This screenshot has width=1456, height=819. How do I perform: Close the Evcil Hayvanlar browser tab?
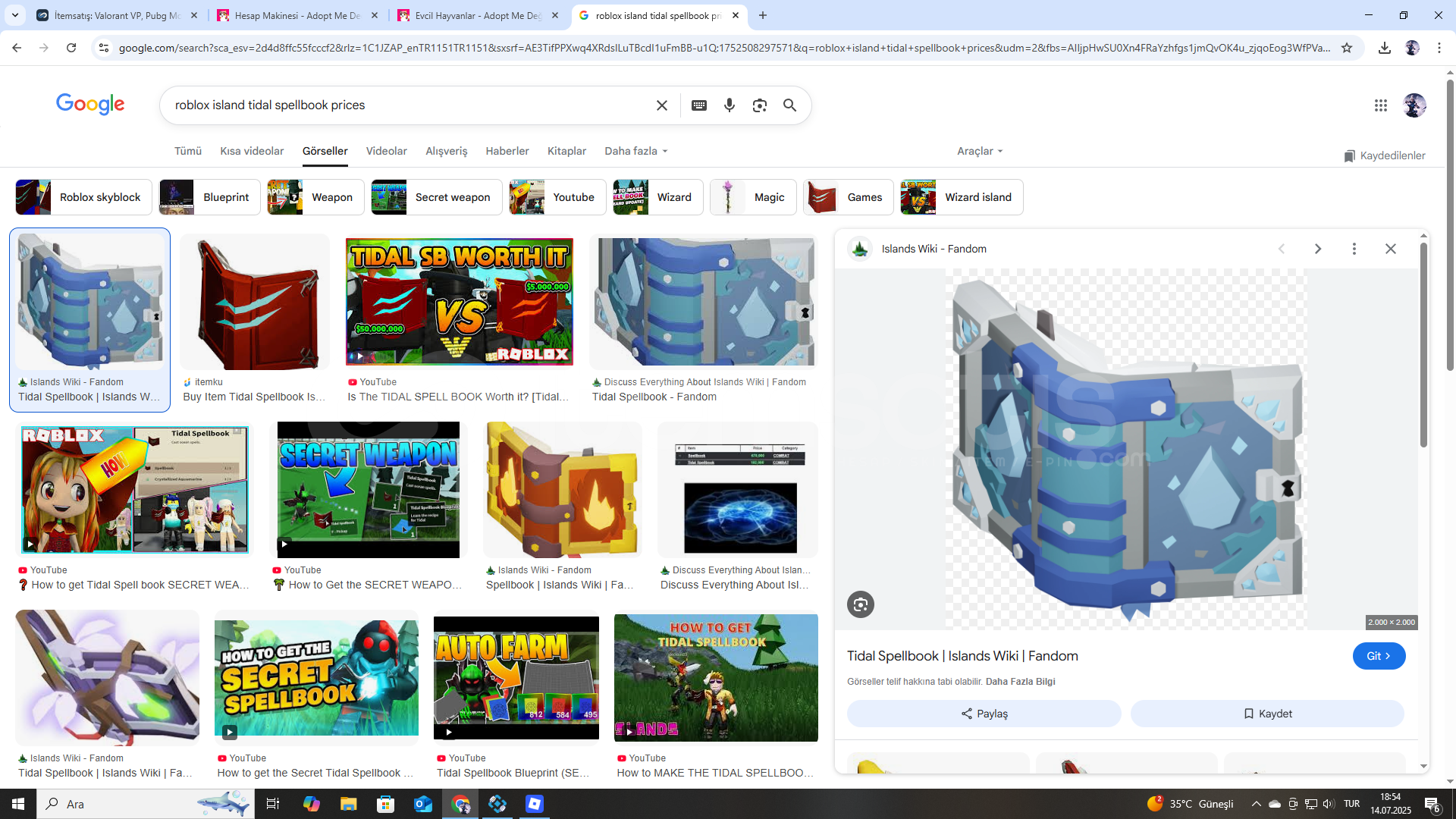[x=555, y=15]
